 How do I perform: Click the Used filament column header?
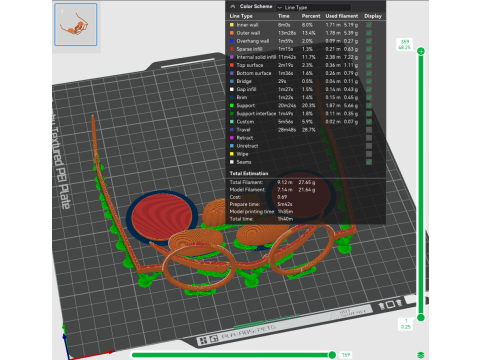pyautogui.click(x=342, y=16)
